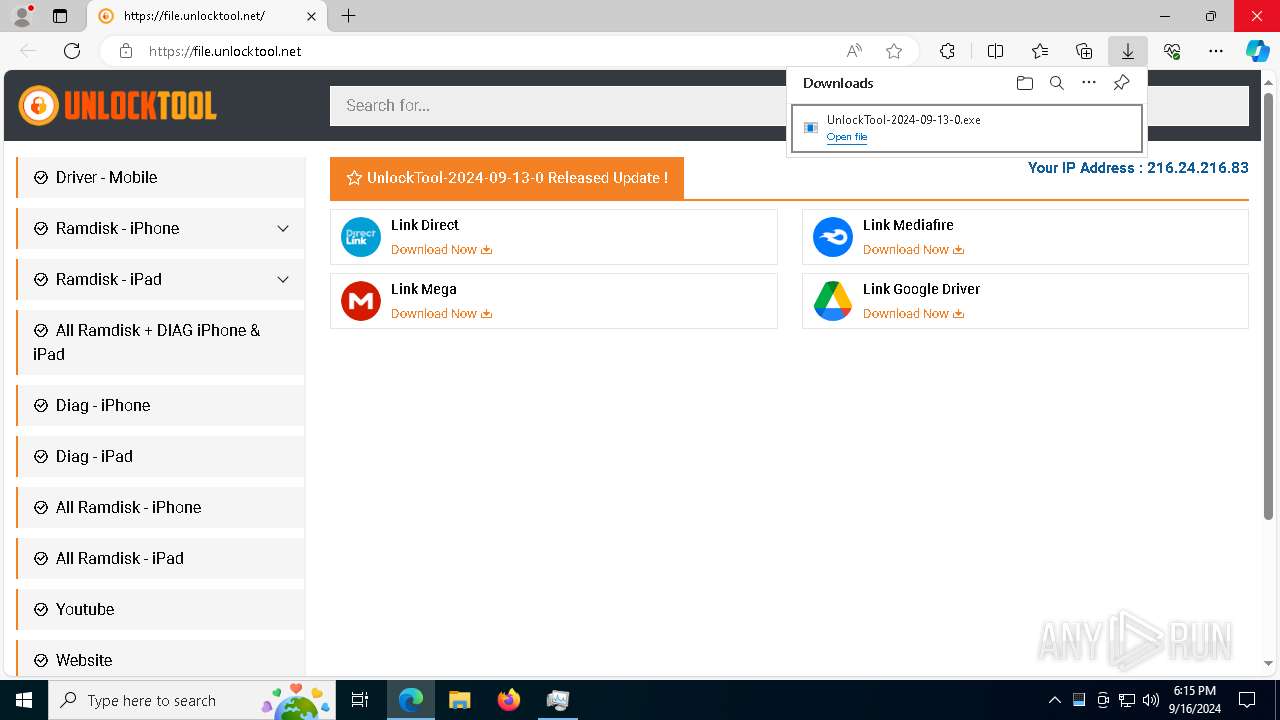Screen dimensions: 1280x720
Task: Click UnlockTool-2024-09-13-0 Released Update banner
Action: pos(507,178)
